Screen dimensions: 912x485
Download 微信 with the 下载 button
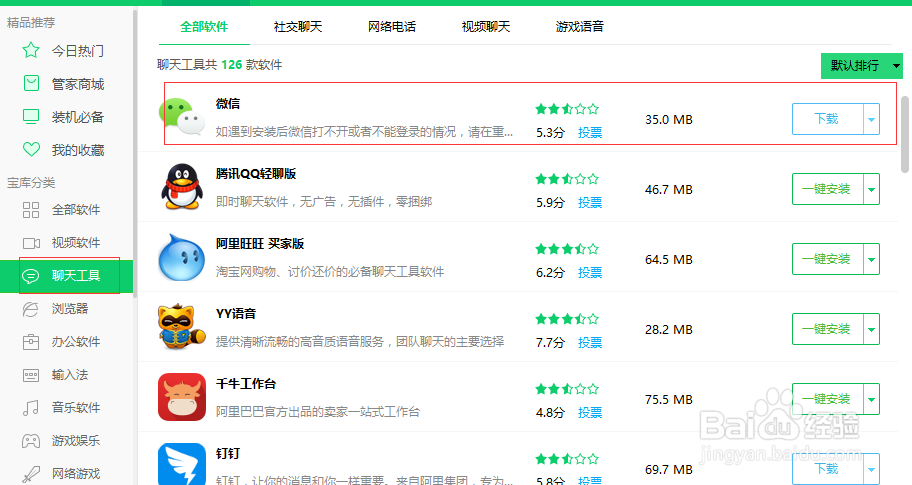828,119
